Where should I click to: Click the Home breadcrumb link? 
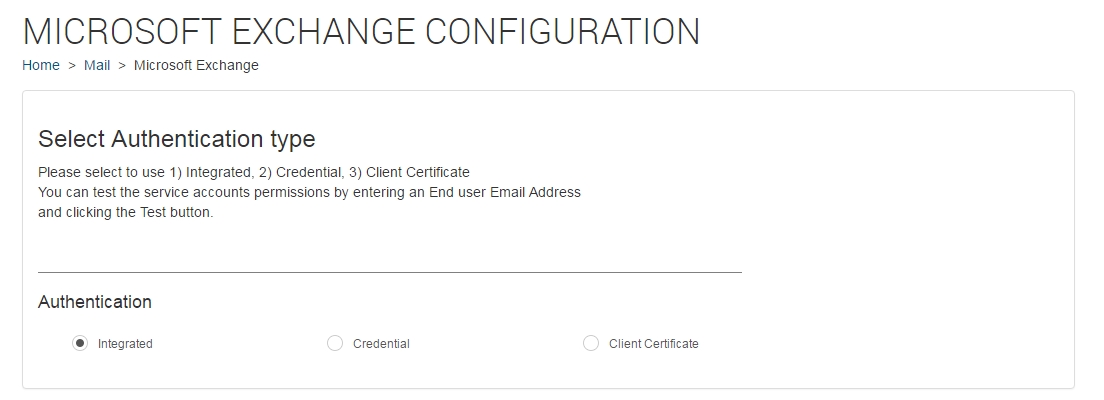41,66
